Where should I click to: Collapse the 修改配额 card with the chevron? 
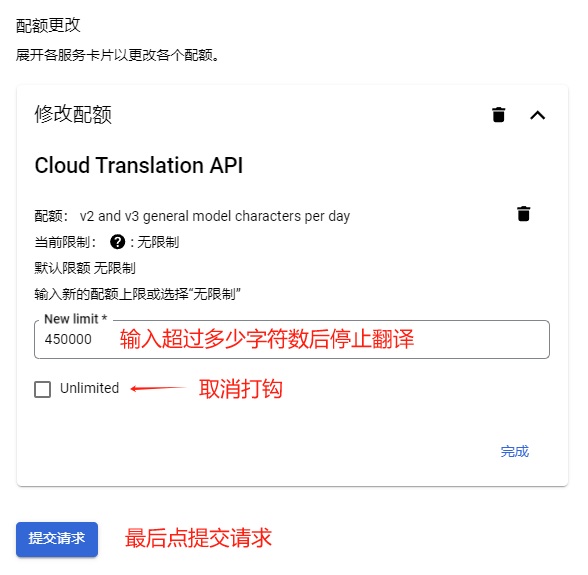537,115
